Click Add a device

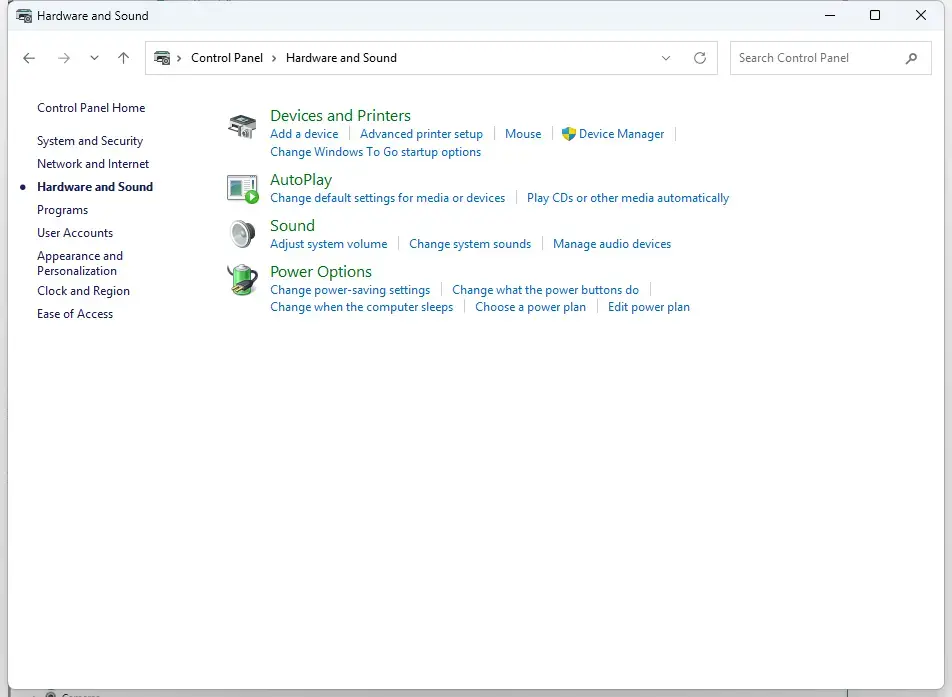[x=304, y=134]
